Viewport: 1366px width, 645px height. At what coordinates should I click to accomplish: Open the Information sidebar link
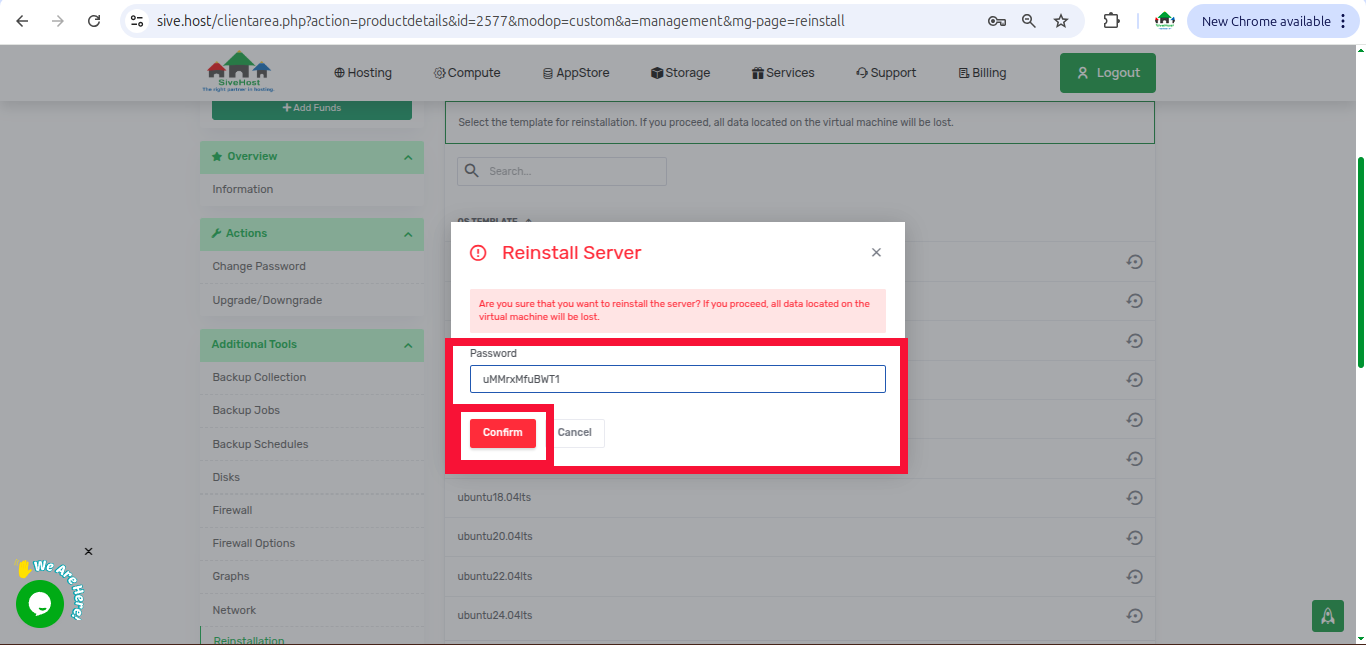[243, 189]
